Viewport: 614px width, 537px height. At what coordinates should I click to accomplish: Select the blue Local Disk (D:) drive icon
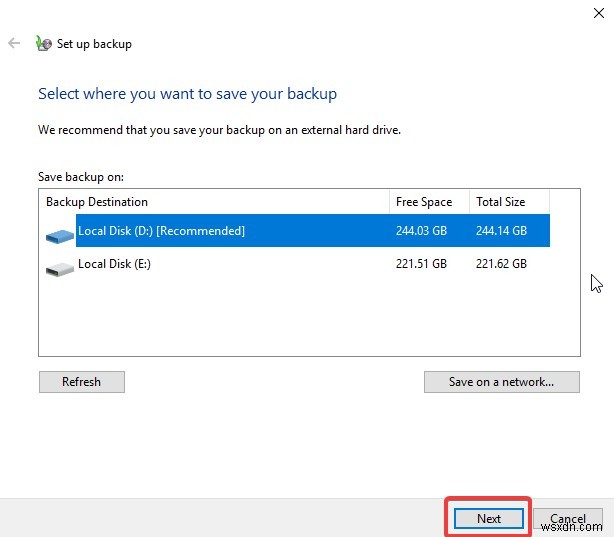(x=60, y=236)
